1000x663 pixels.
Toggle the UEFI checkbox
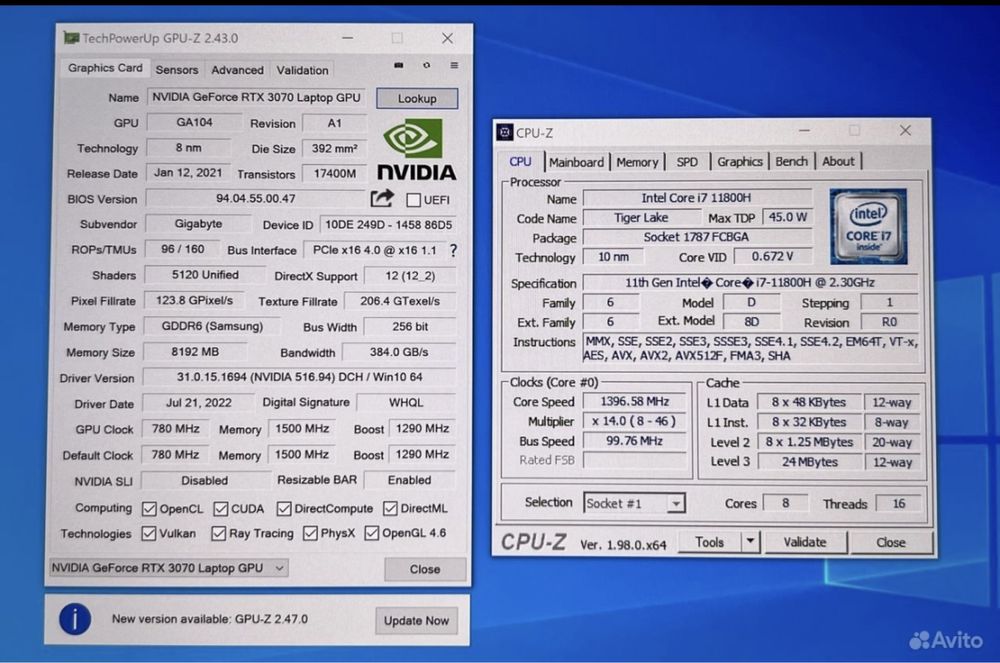point(413,200)
